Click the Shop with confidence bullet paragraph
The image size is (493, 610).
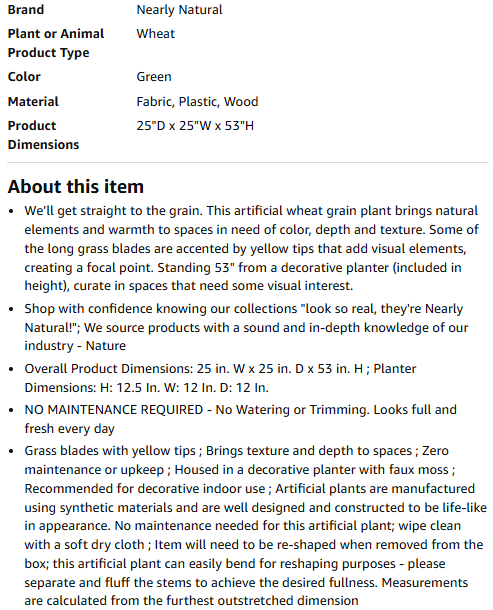pos(246,327)
